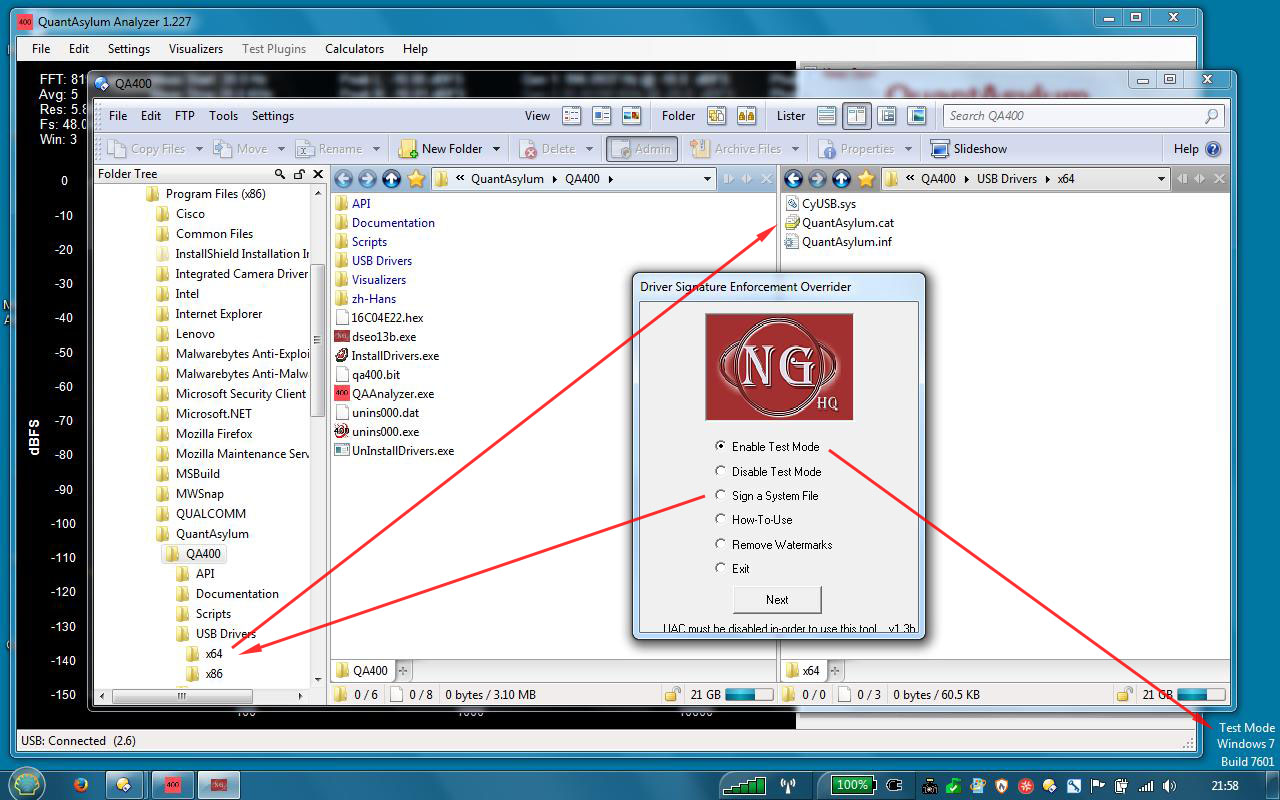Toggle dual vertical pane Lister layout
Screen dimensions: 1280x800
tap(857, 116)
